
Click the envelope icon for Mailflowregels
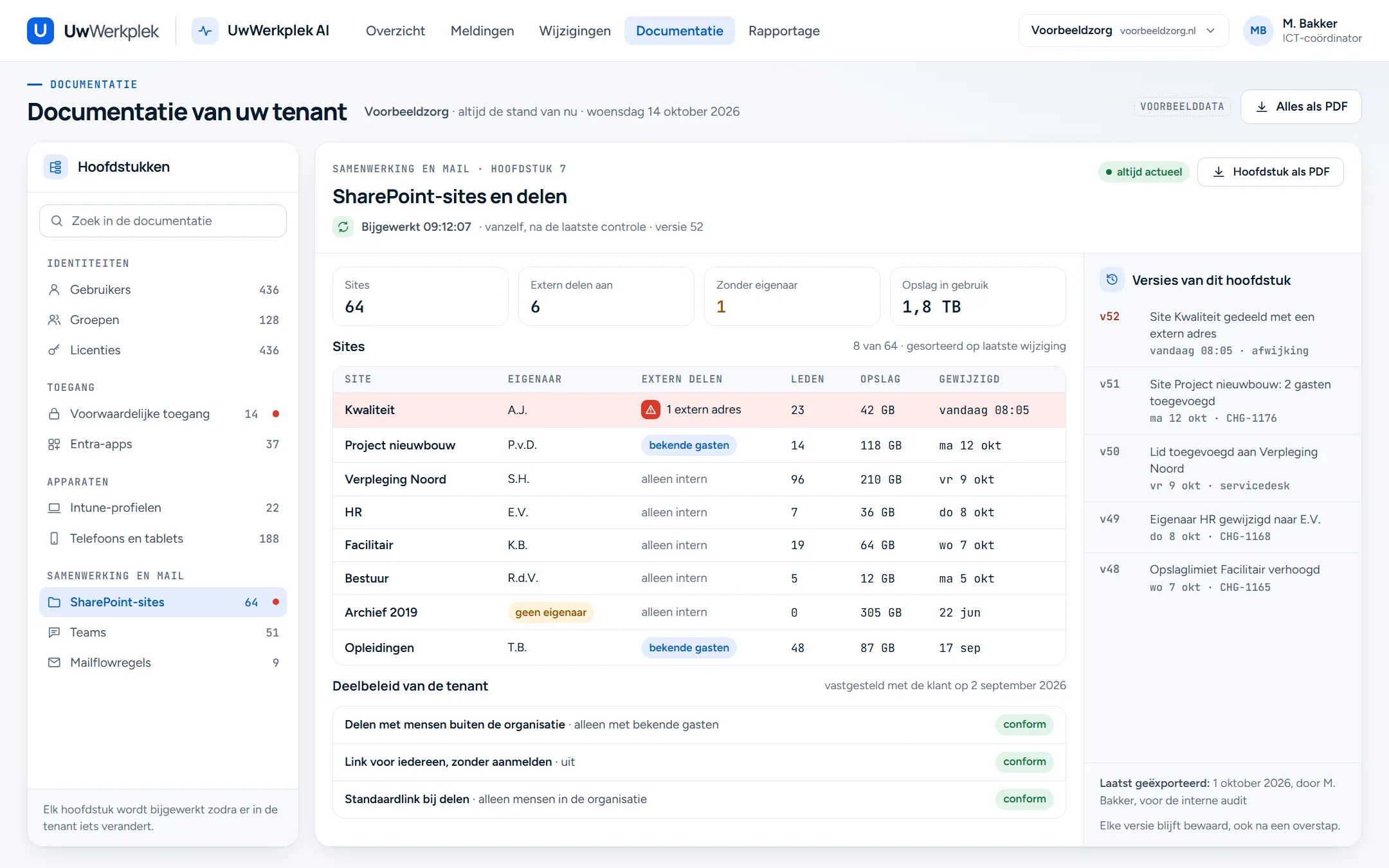(54, 662)
